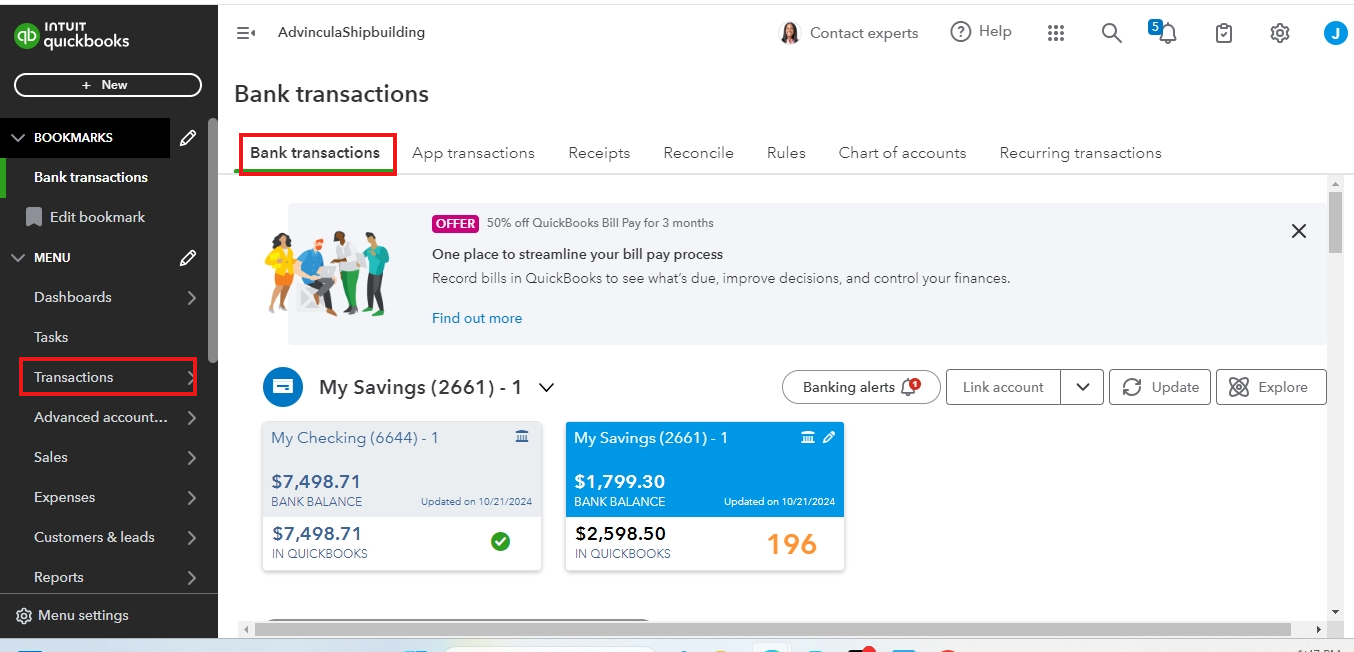This screenshot has width=1354, height=652.
Task: Click the atom icon on Explore button
Action: (x=1239, y=387)
